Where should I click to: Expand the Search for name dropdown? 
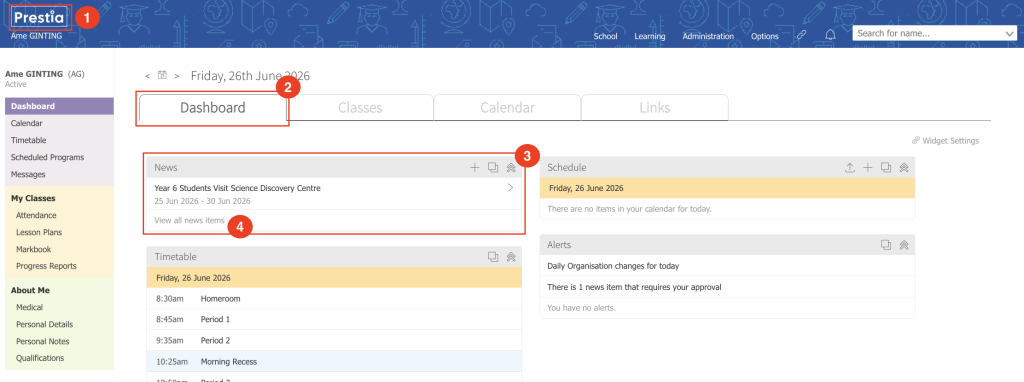tap(1009, 34)
